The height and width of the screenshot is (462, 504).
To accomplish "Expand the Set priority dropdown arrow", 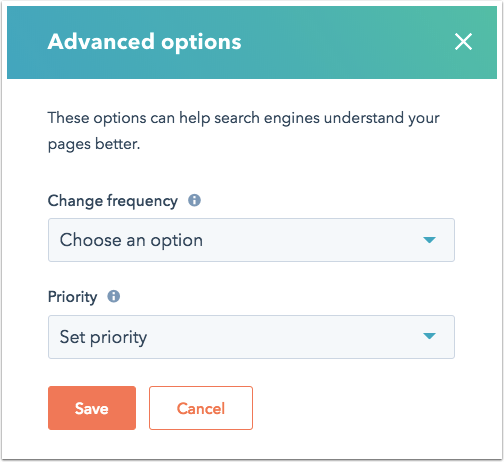I will click(x=429, y=336).
